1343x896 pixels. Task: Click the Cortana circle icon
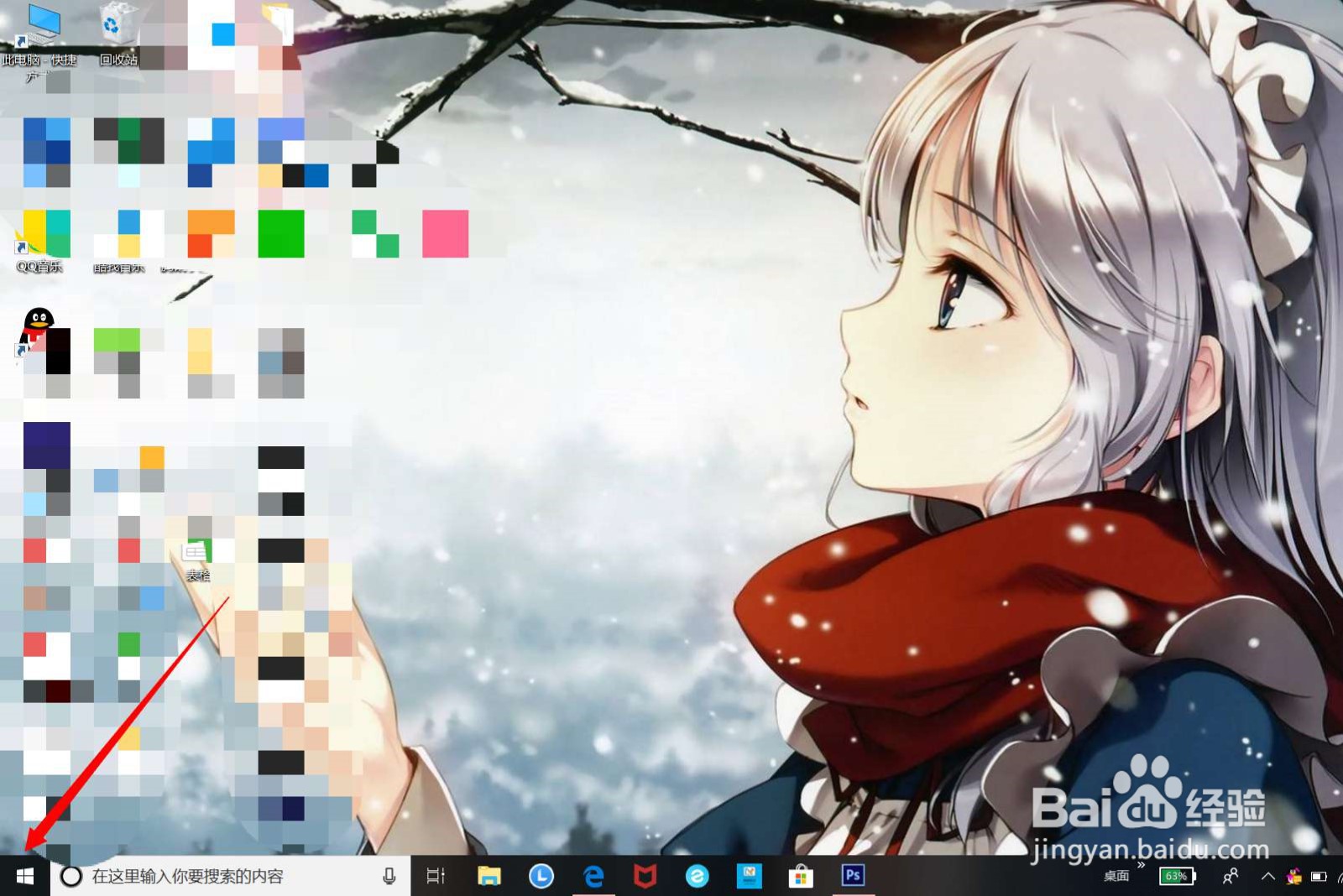click(x=71, y=877)
